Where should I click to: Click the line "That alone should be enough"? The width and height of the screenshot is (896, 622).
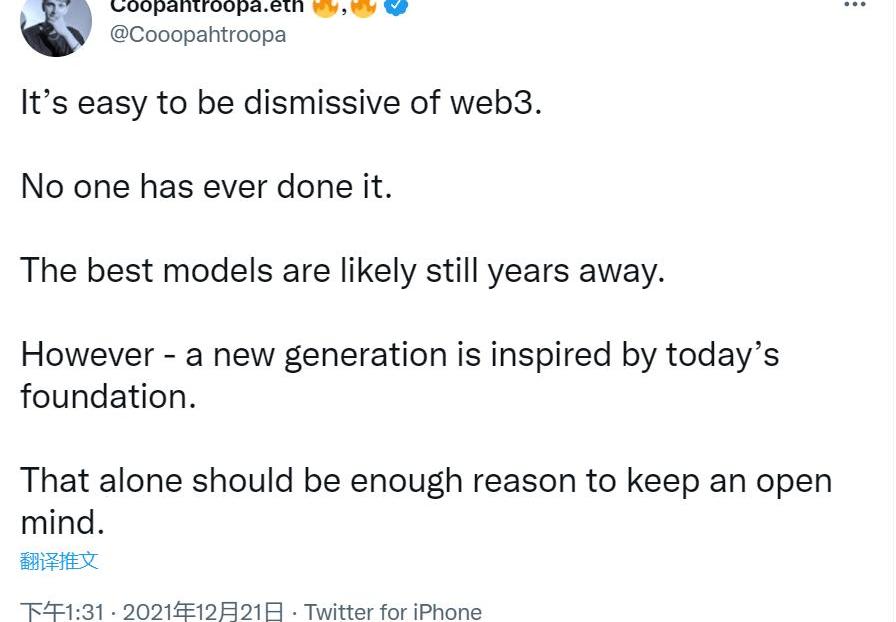click(x=426, y=480)
